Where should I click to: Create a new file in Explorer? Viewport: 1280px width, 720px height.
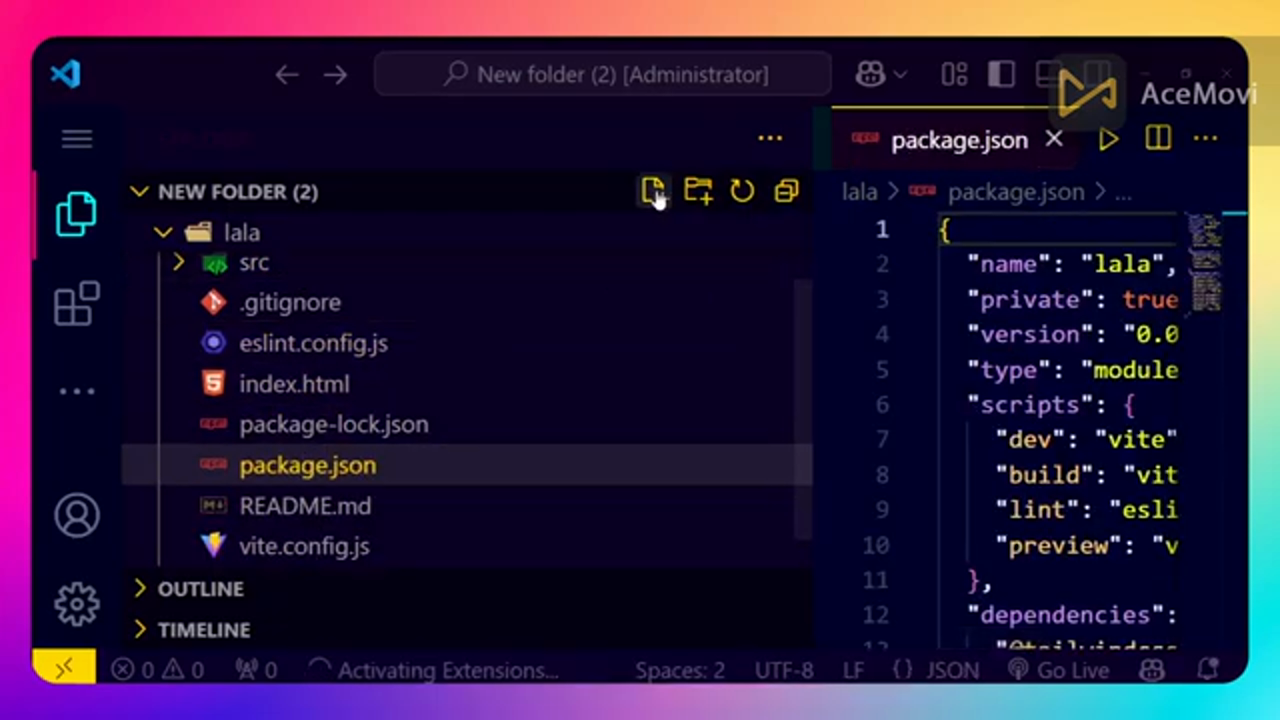coord(653,191)
